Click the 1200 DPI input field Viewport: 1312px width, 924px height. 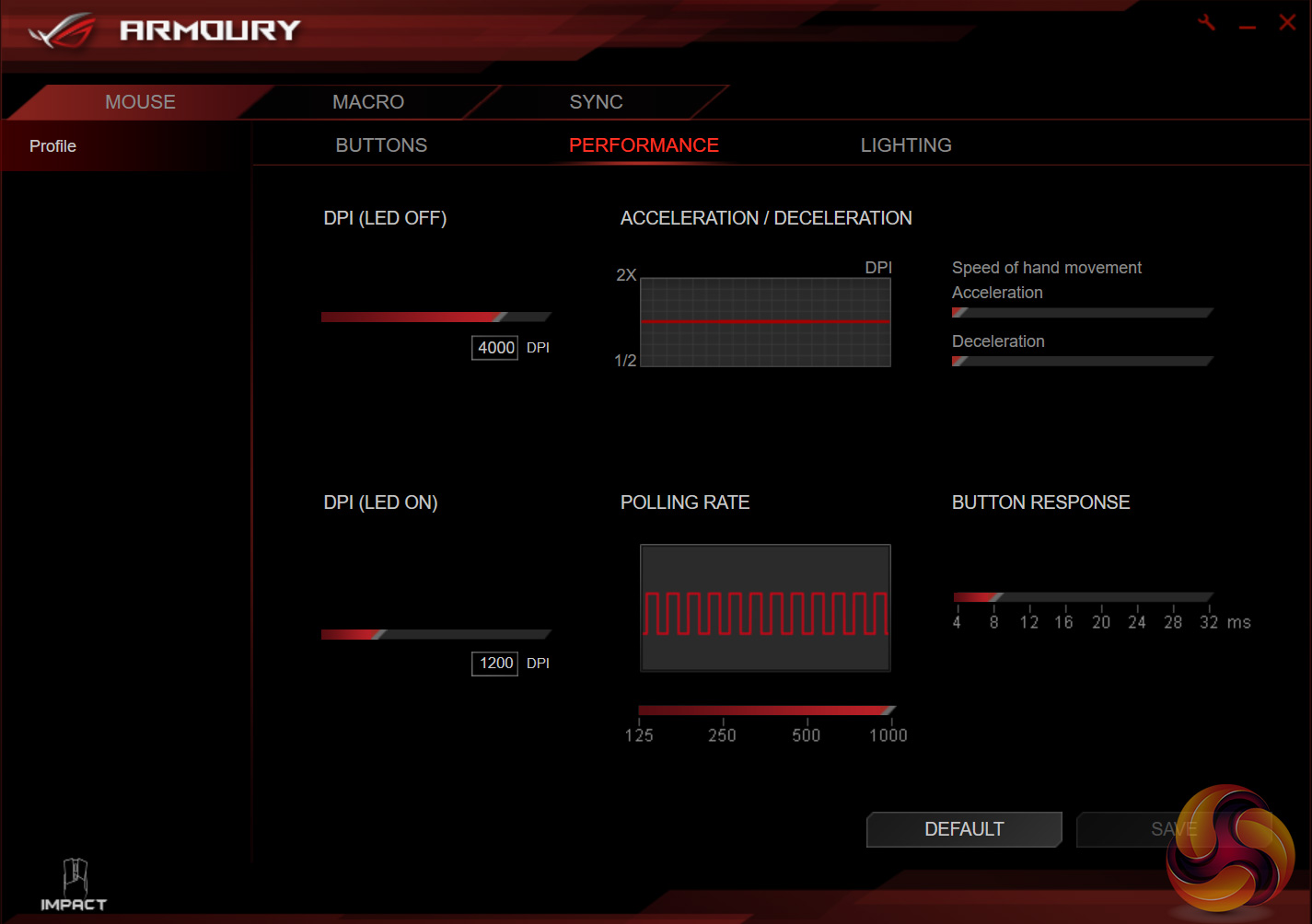(495, 664)
